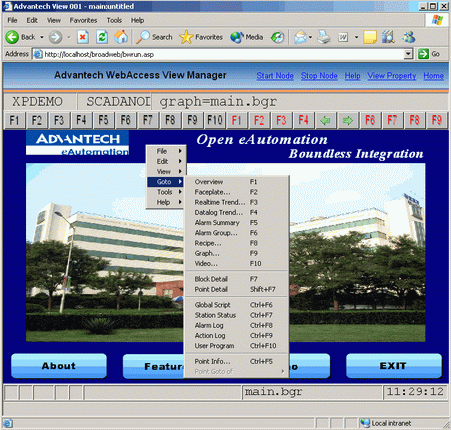Click the Mail envelope icon
This screenshot has height=430, width=451.
tap(300, 37)
